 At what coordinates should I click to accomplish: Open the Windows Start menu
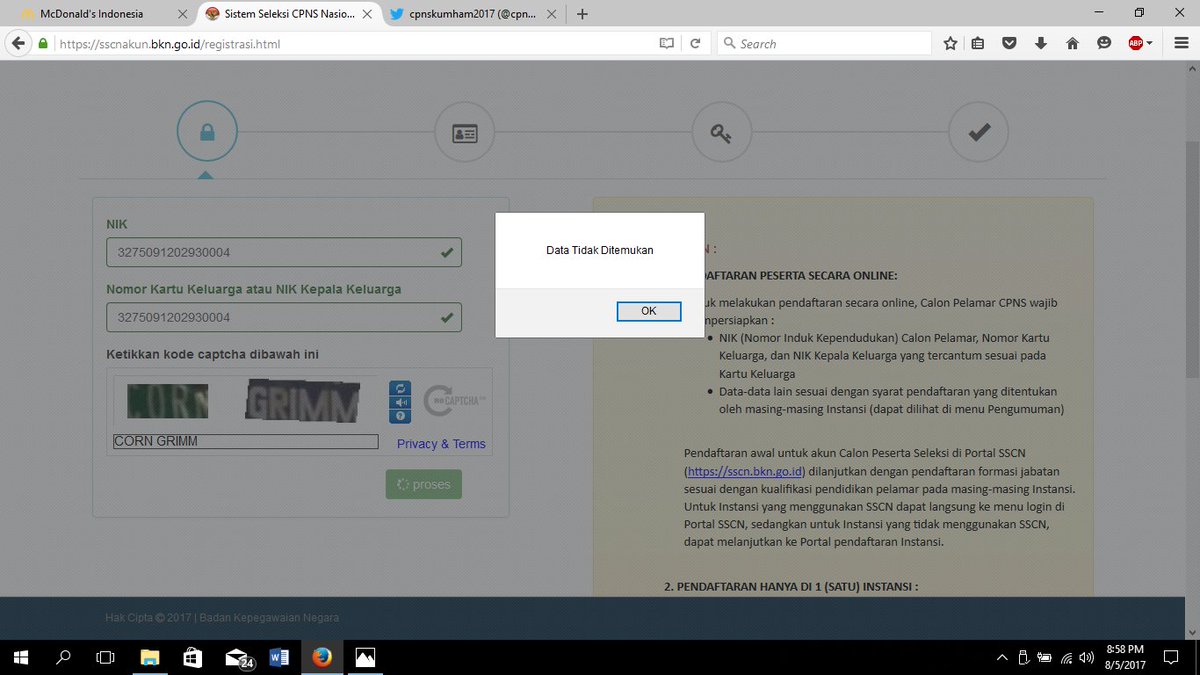(x=22, y=657)
